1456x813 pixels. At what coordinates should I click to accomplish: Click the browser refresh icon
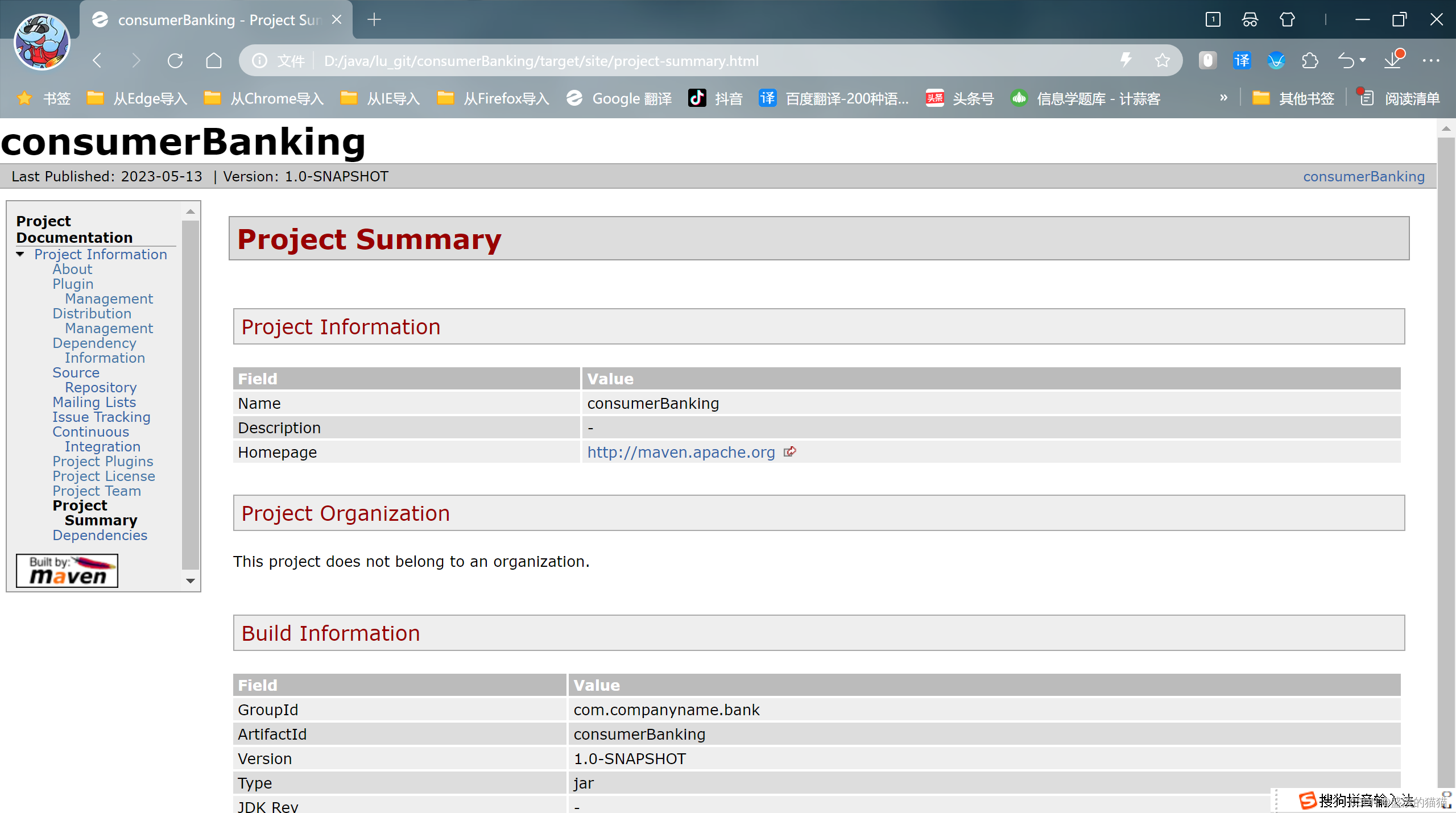pos(175,61)
